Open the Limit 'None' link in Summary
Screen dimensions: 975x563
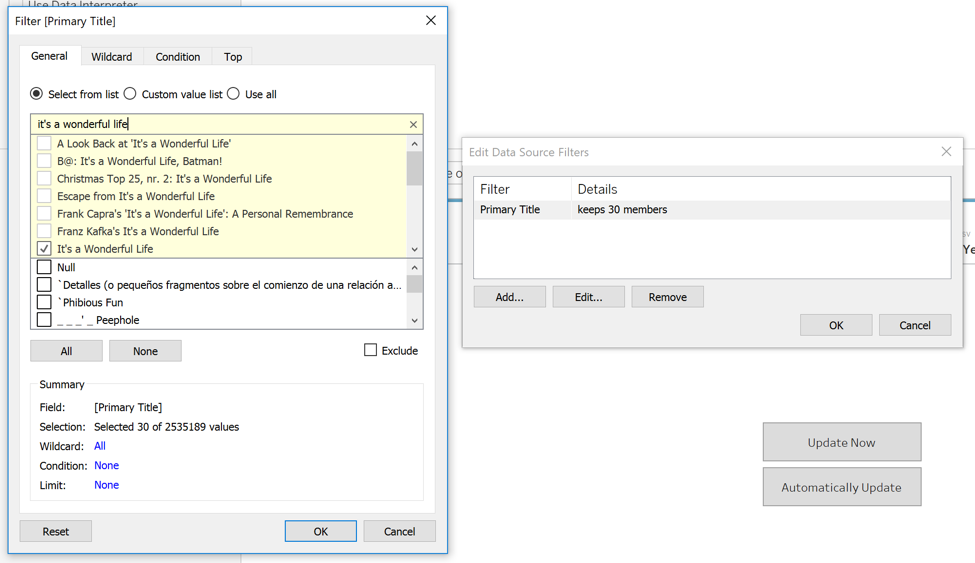point(106,485)
